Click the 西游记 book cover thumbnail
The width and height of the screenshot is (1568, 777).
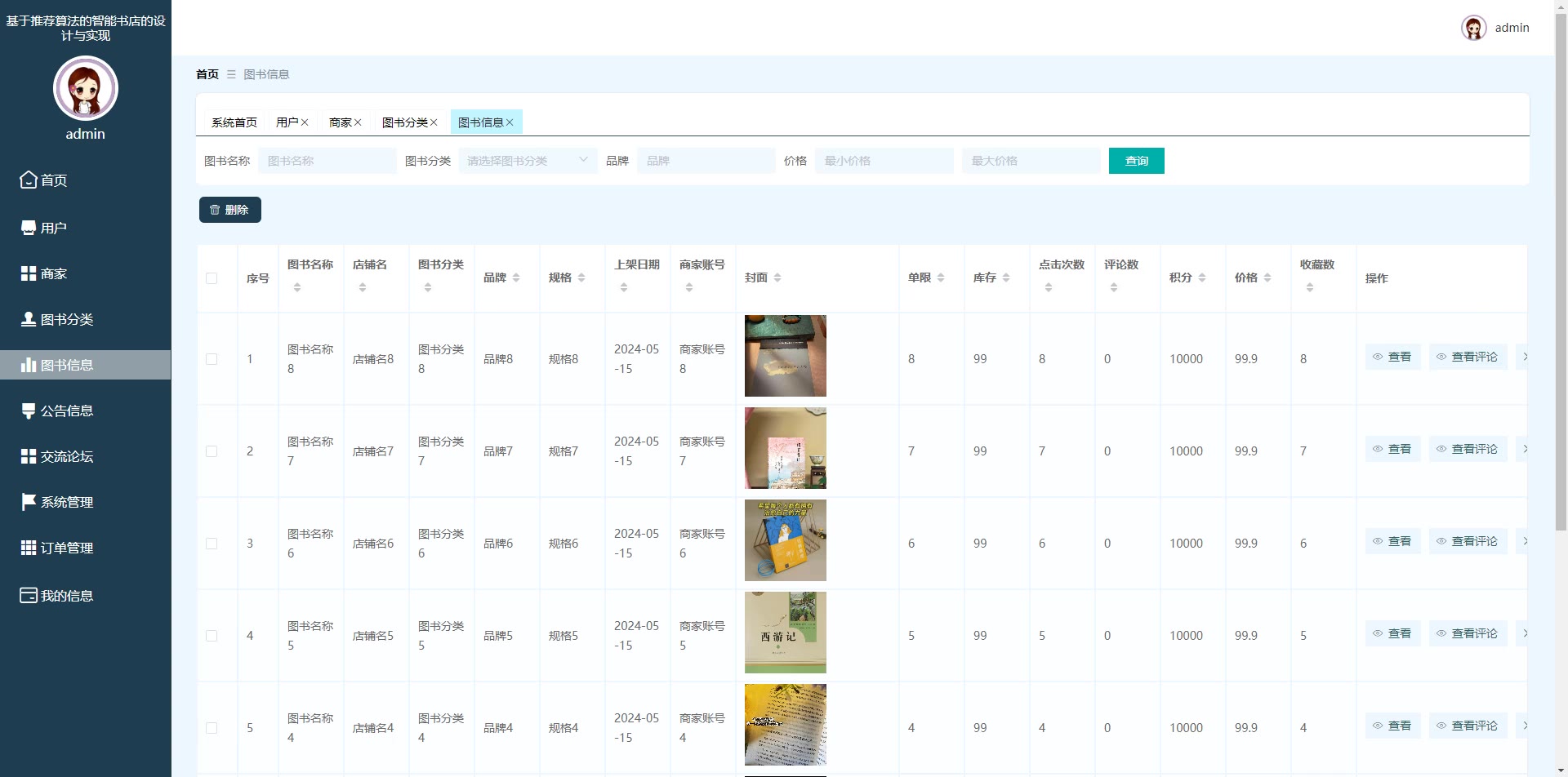785,633
